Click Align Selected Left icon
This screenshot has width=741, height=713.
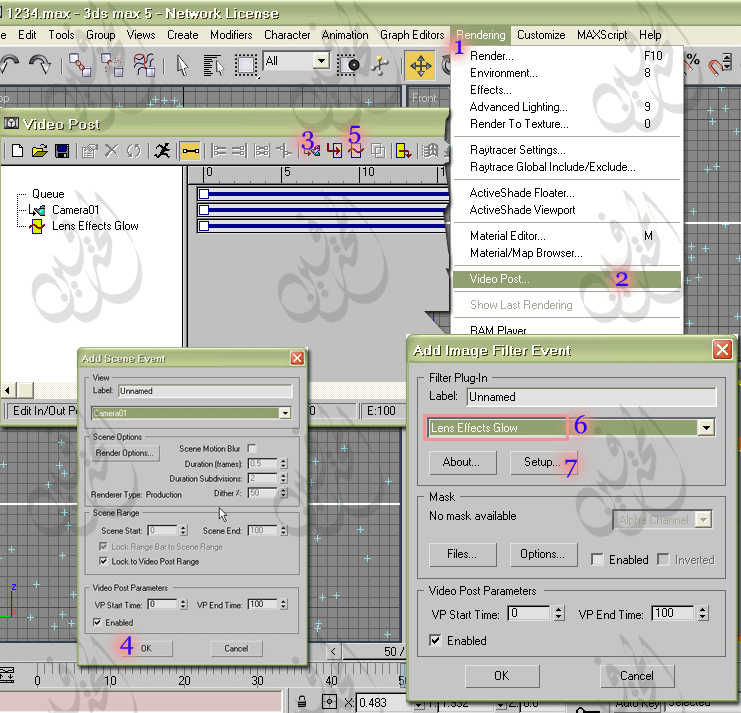219,151
